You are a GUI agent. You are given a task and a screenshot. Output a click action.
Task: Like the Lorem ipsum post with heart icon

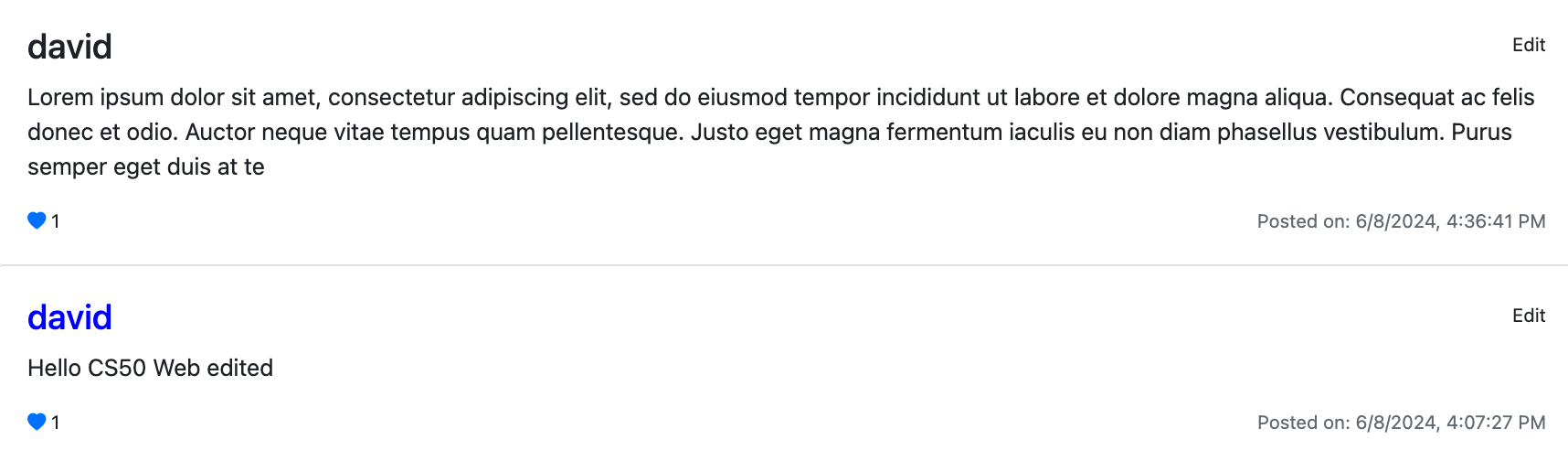(37, 220)
